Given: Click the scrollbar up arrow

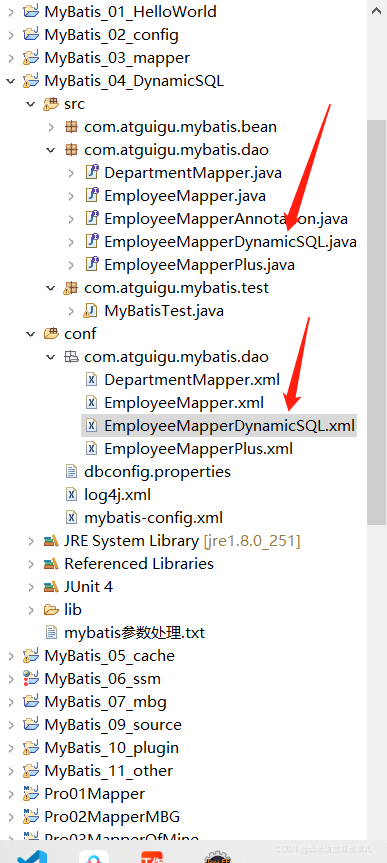Looking at the screenshot, I should tap(377, 10).
